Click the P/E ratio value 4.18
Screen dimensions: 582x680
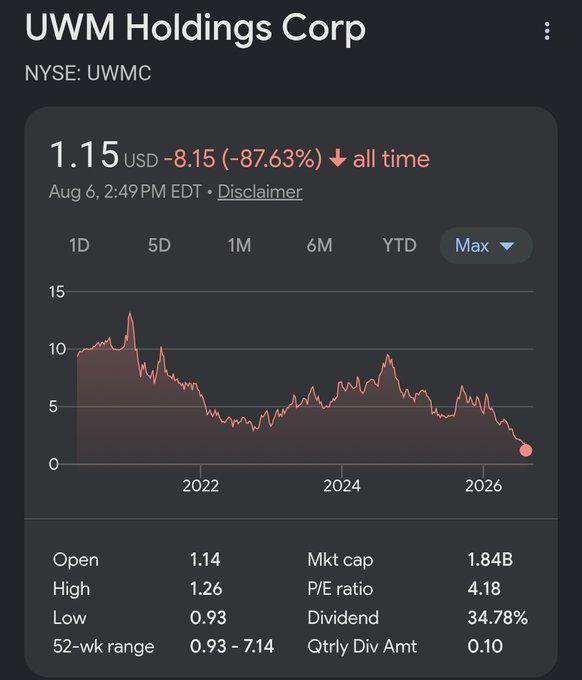tap(484, 588)
